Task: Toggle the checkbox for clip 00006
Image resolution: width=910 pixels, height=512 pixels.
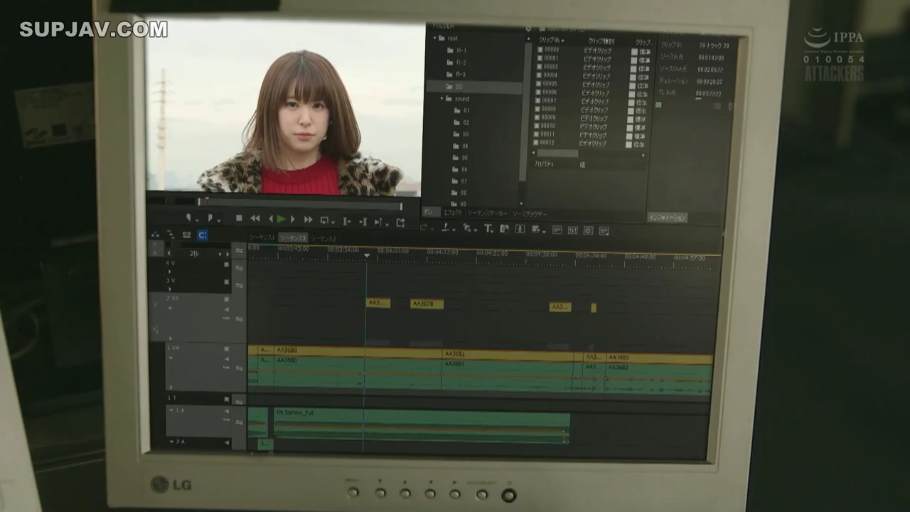Action: [540, 91]
